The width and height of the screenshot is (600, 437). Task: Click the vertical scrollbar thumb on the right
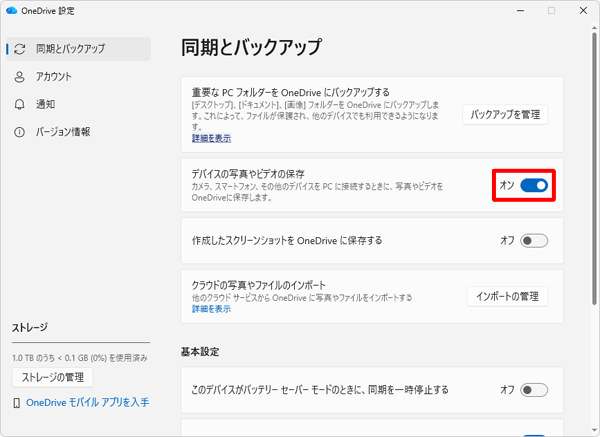[594, 168]
